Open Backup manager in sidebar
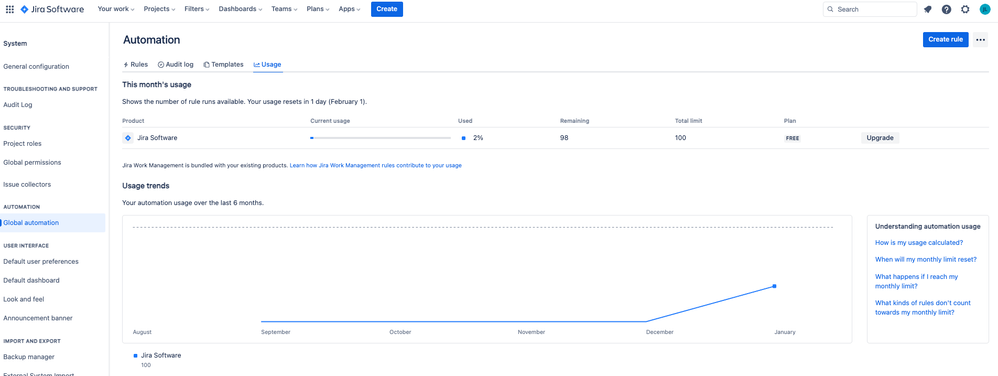Viewport: 998px width, 376px height. pyautogui.click(x=29, y=357)
